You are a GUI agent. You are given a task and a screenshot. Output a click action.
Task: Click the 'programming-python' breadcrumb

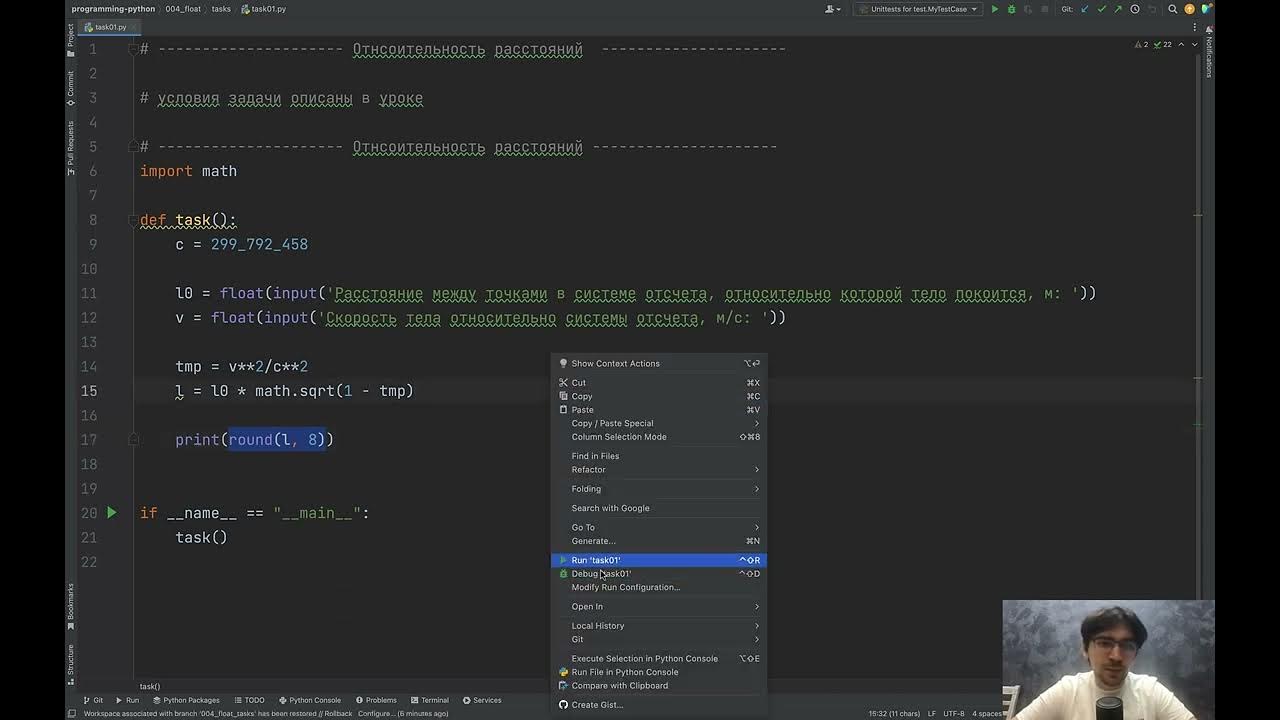(x=113, y=9)
